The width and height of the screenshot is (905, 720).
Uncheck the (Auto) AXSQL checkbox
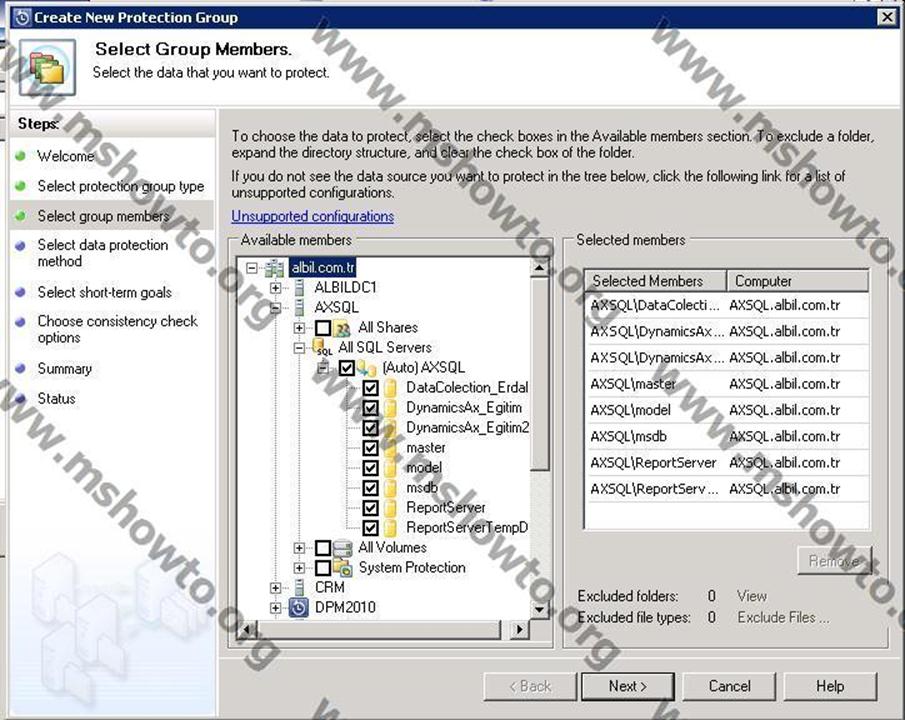pos(346,368)
